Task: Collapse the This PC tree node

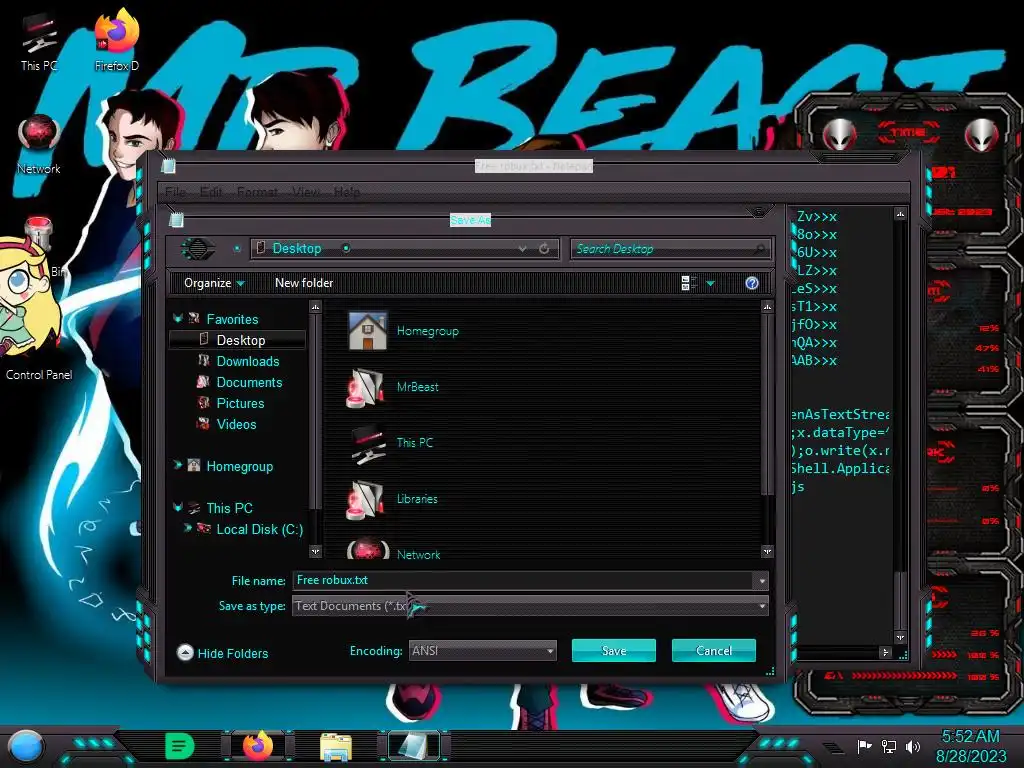Action: coord(177,507)
